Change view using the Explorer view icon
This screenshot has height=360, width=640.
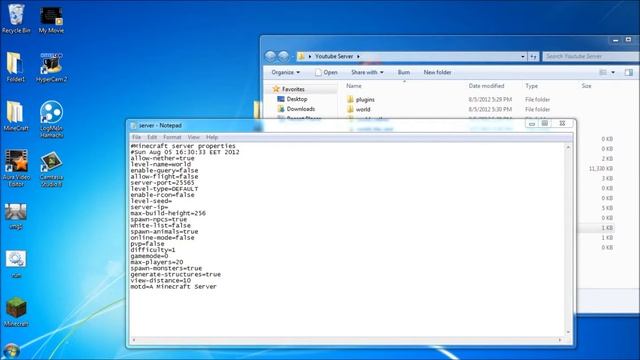(x=603, y=72)
